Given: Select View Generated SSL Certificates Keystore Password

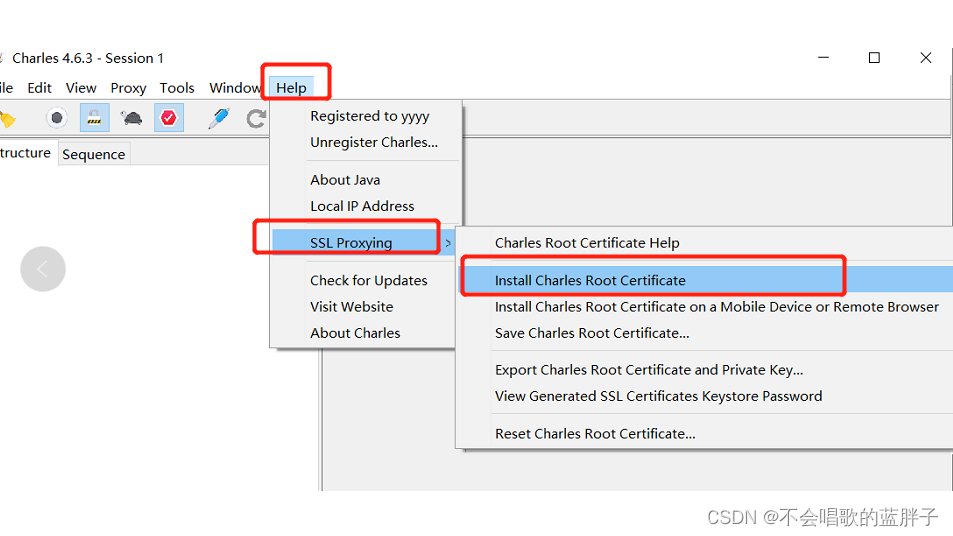Looking at the screenshot, I should [x=658, y=396].
